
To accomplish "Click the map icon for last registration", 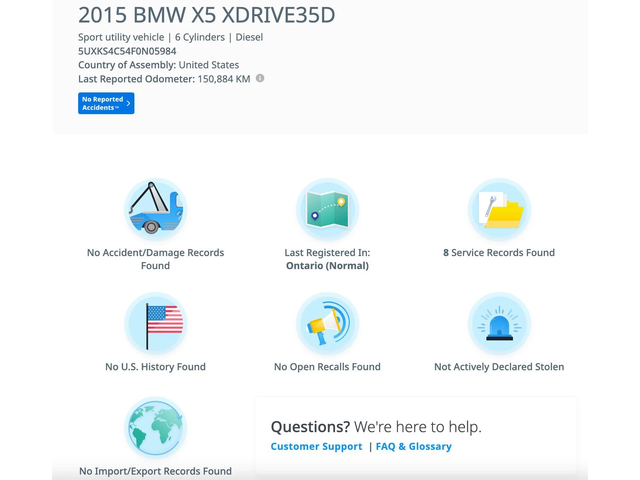I will click(327, 209).
